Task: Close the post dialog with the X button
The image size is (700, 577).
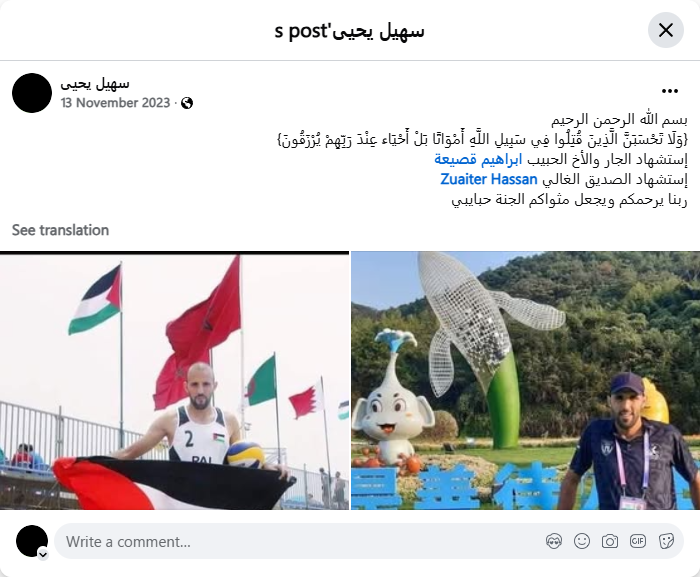Action: tap(666, 30)
